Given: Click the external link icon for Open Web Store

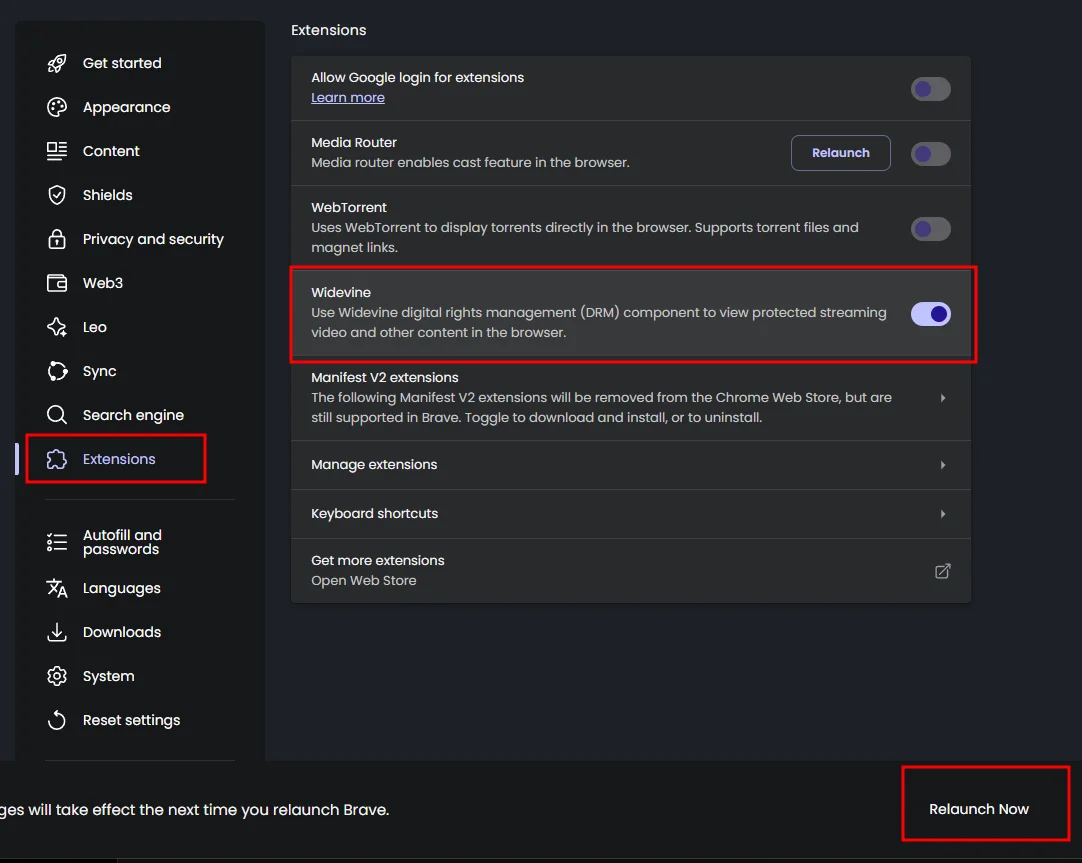Looking at the screenshot, I should [943, 571].
